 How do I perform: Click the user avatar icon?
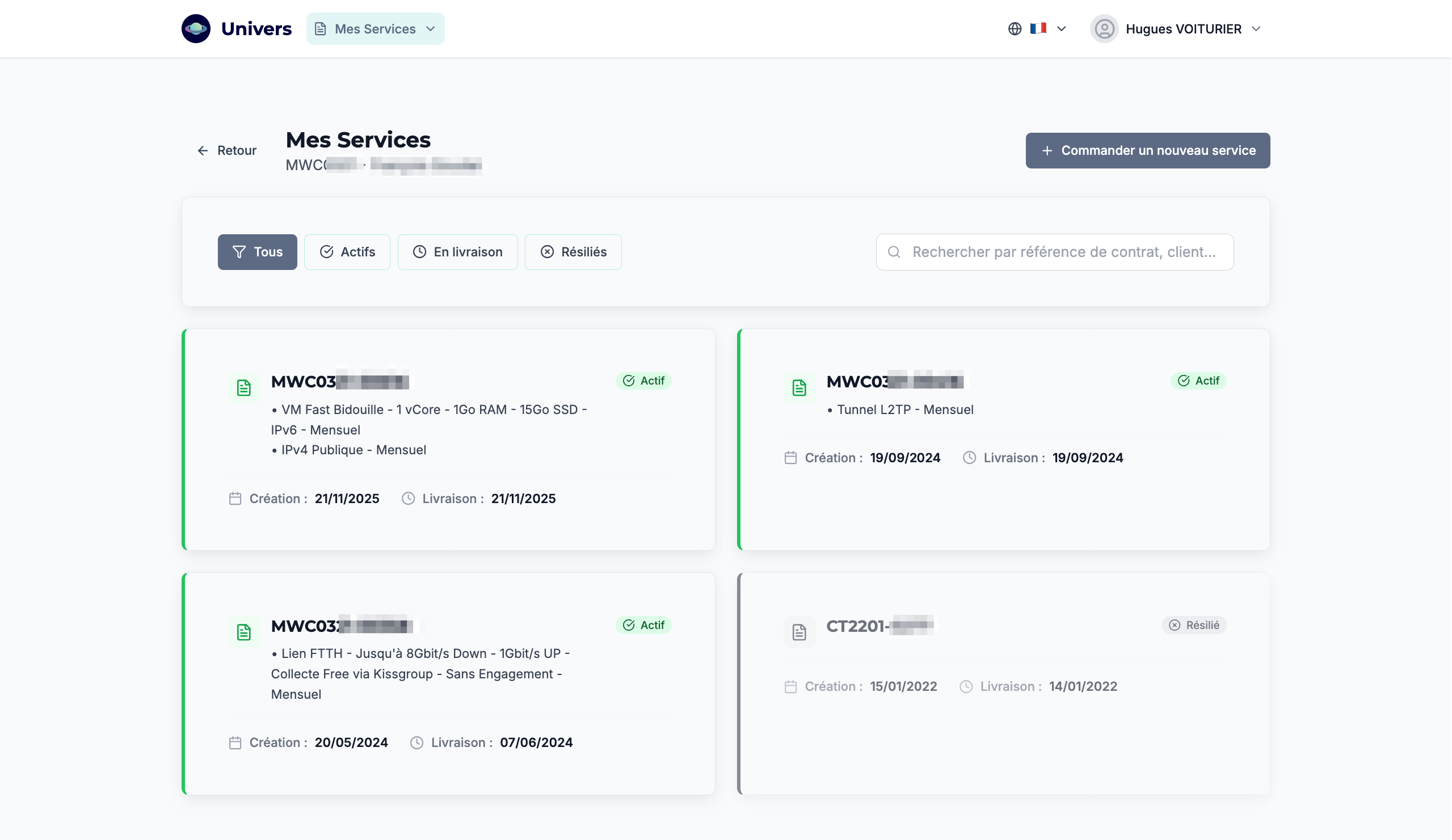(1104, 28)
